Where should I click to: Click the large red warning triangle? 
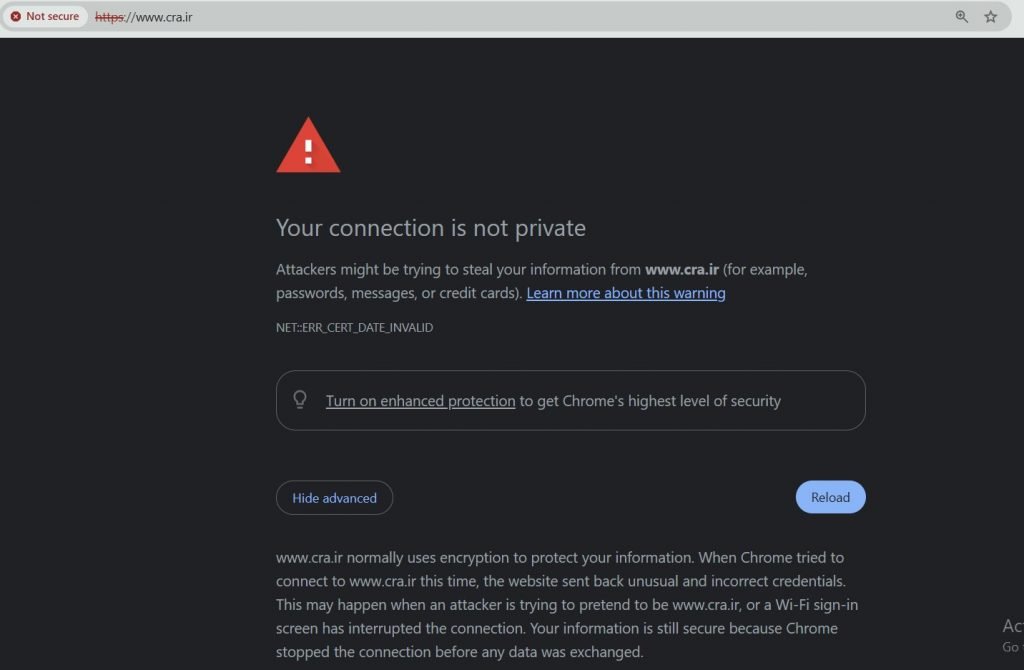click(x=308, y=147)
